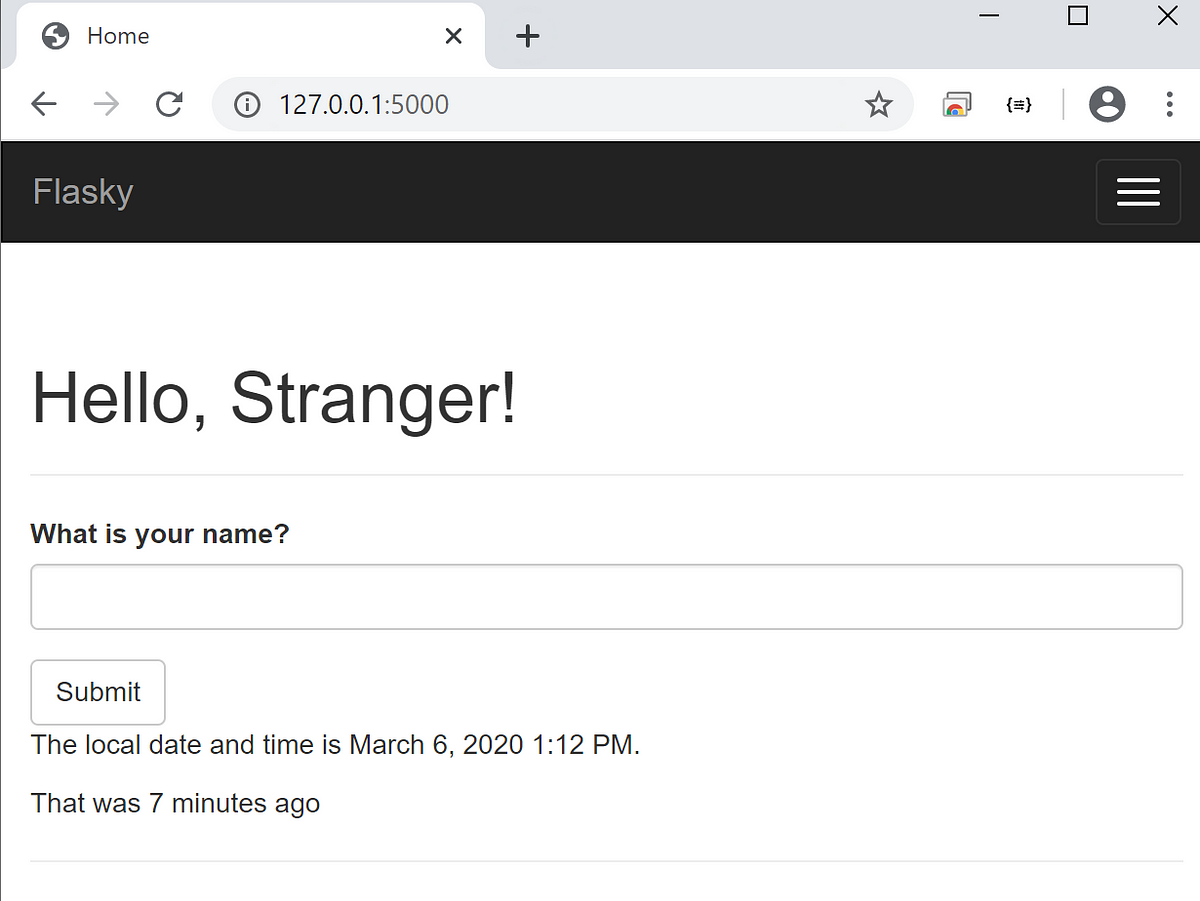
Task: Reload the current page
Action: [x=170, y=104]
